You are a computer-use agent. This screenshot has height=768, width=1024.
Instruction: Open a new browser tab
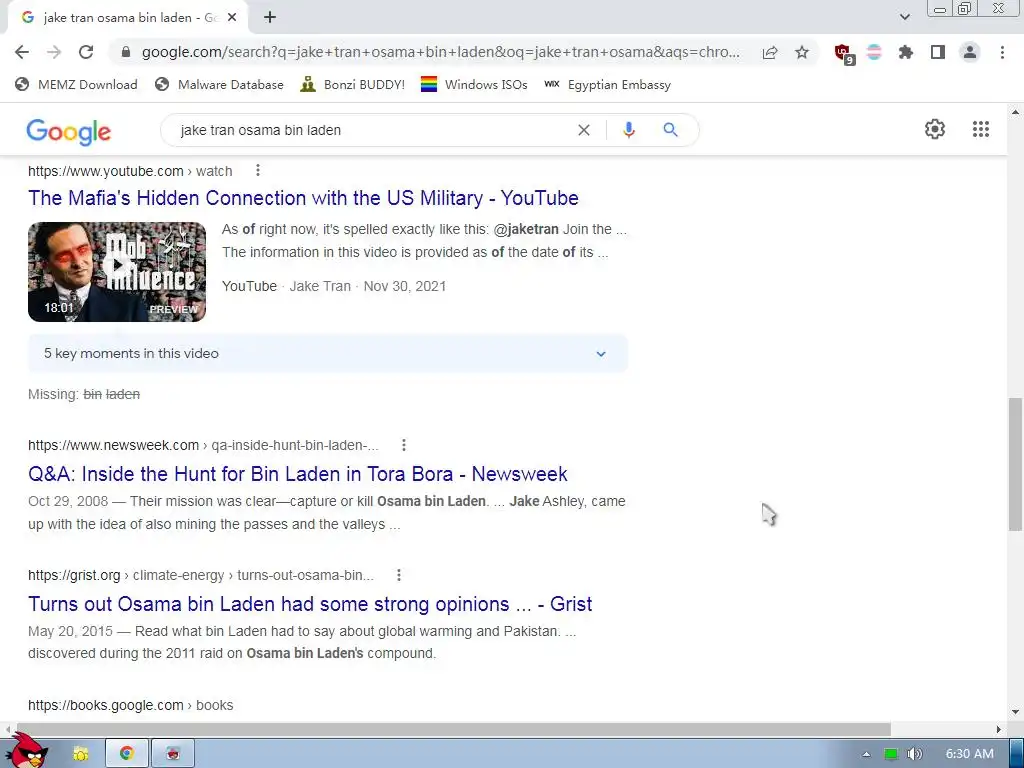coord(270,18)
